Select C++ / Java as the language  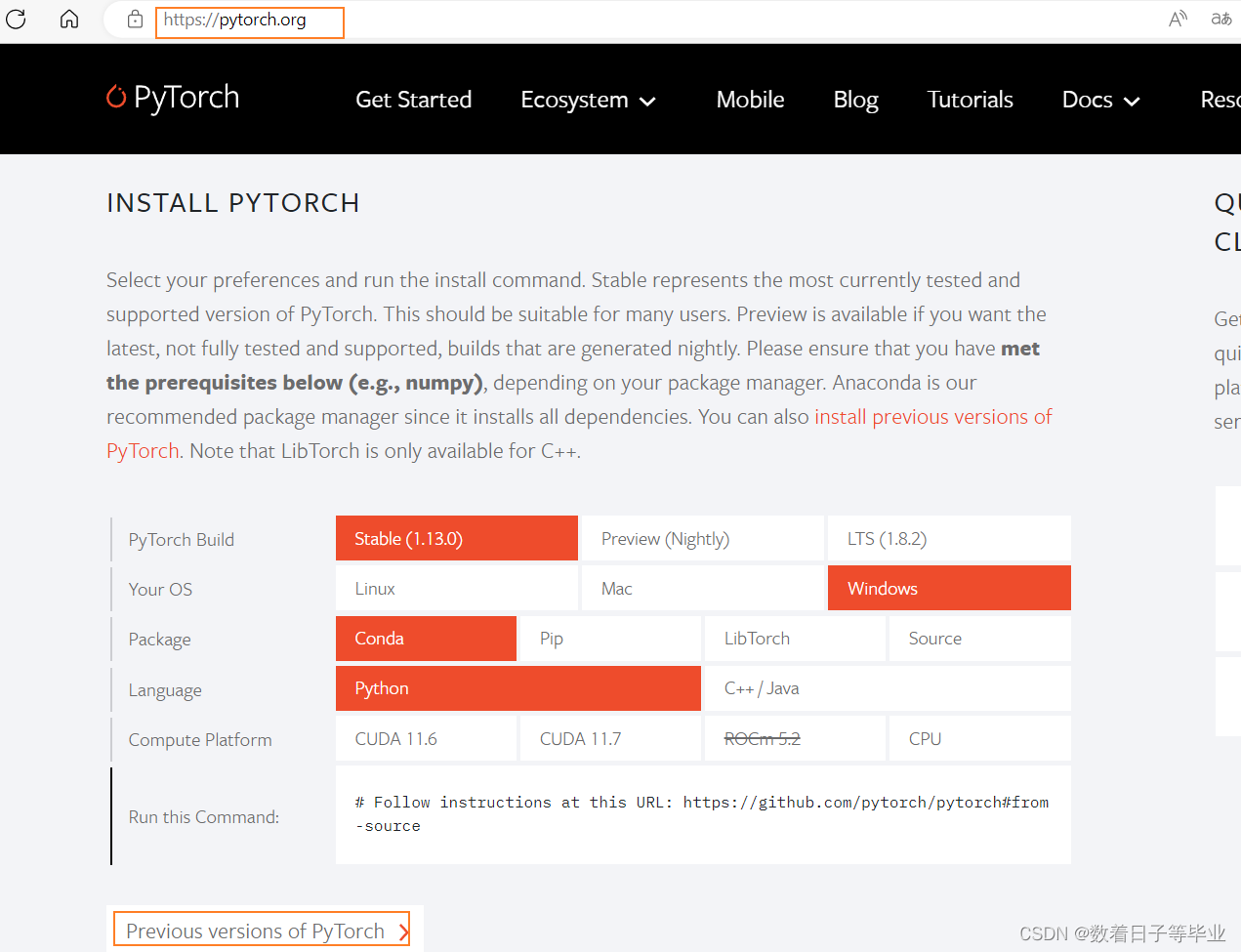[888, 688]
